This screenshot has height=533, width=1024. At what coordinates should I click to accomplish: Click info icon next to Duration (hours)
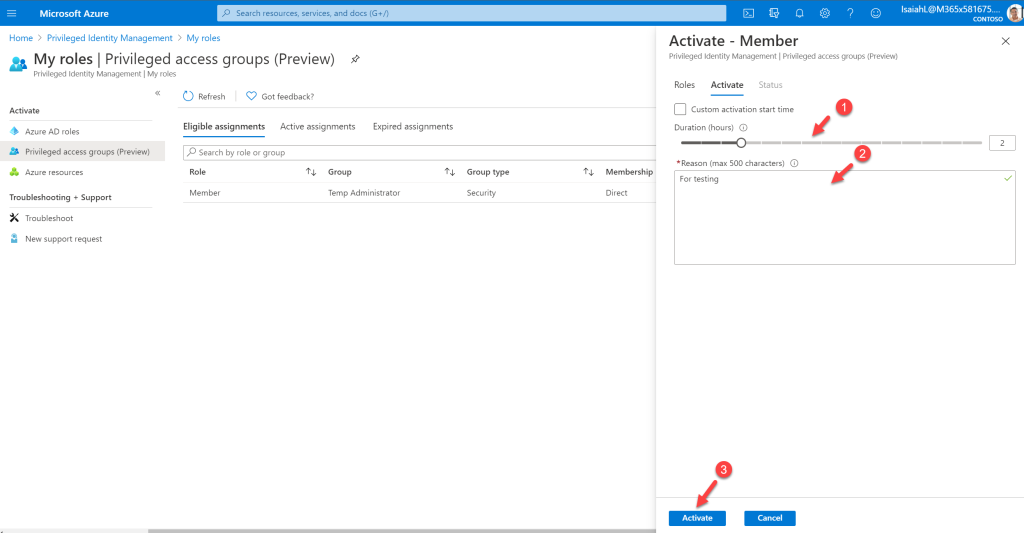pyautogui.click(x=743, y=127)
